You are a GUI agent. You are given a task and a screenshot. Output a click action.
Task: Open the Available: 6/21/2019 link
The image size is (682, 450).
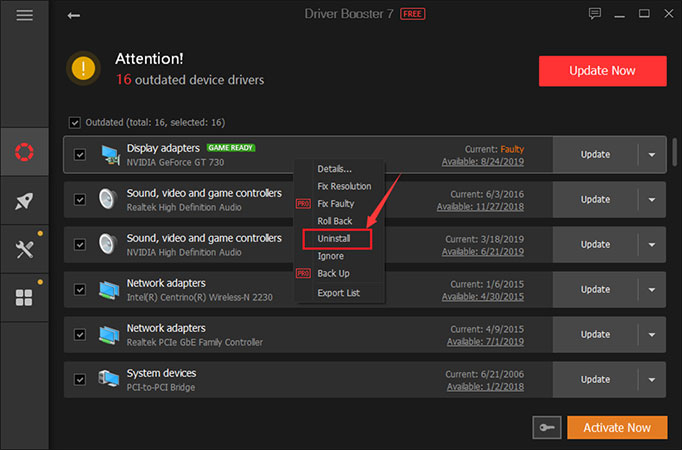coord(483,252)
